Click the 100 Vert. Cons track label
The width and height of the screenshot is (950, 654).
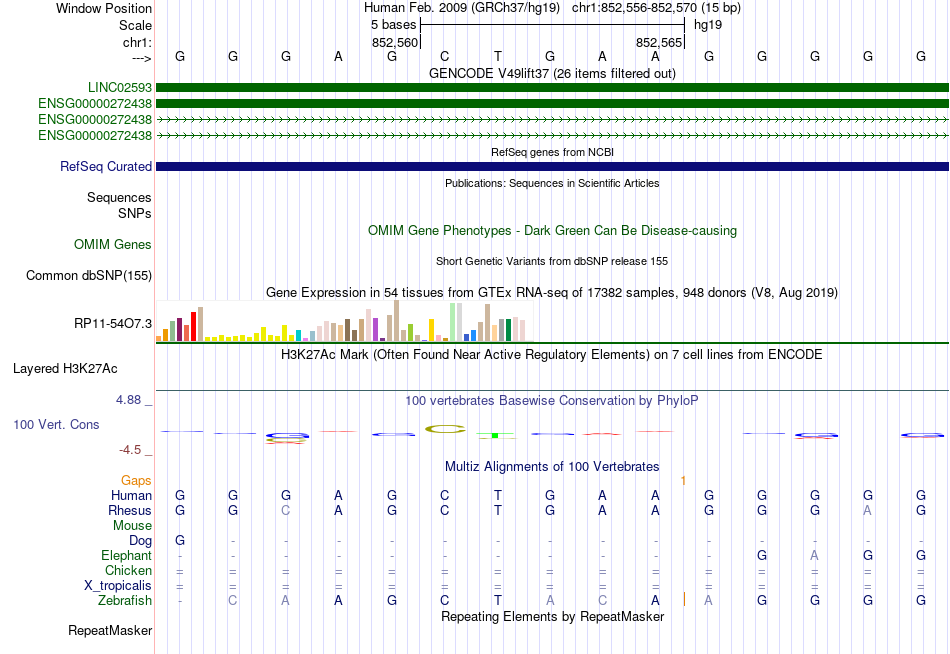tap(56, 424)
